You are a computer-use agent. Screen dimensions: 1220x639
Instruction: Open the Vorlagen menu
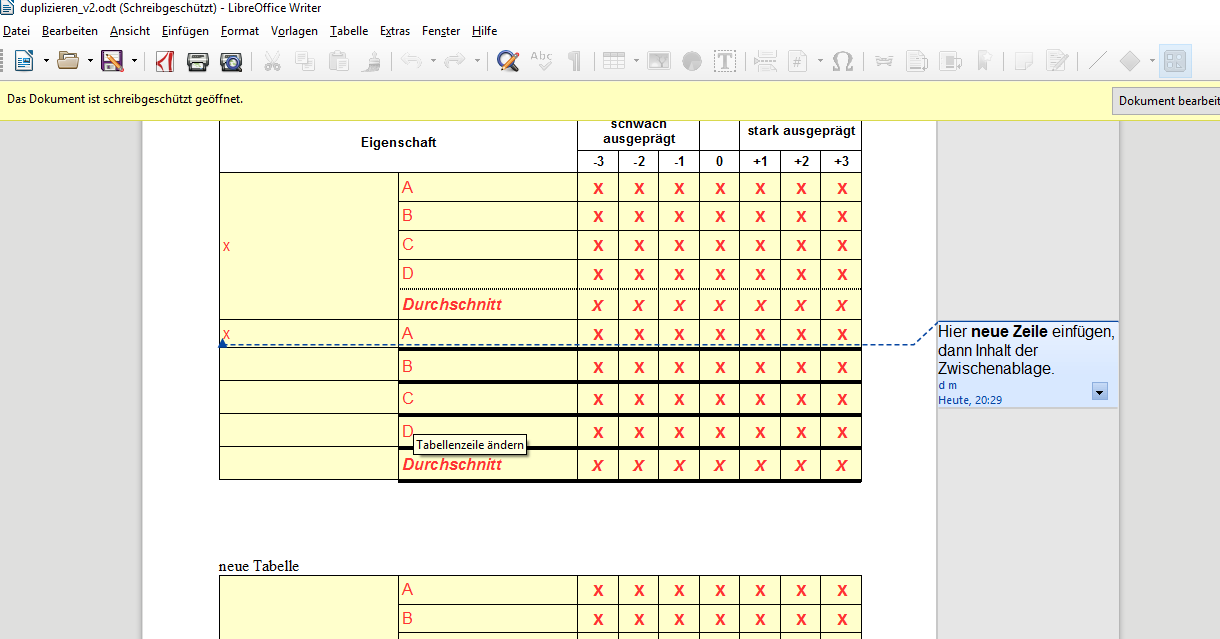[x=294, y=31]
